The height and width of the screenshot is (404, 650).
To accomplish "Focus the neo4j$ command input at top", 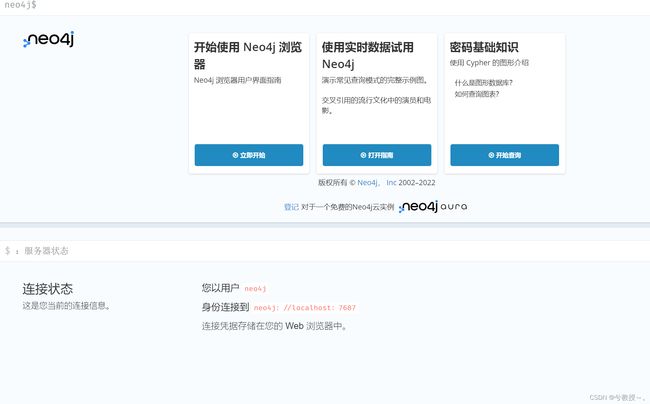I will 325,5.
